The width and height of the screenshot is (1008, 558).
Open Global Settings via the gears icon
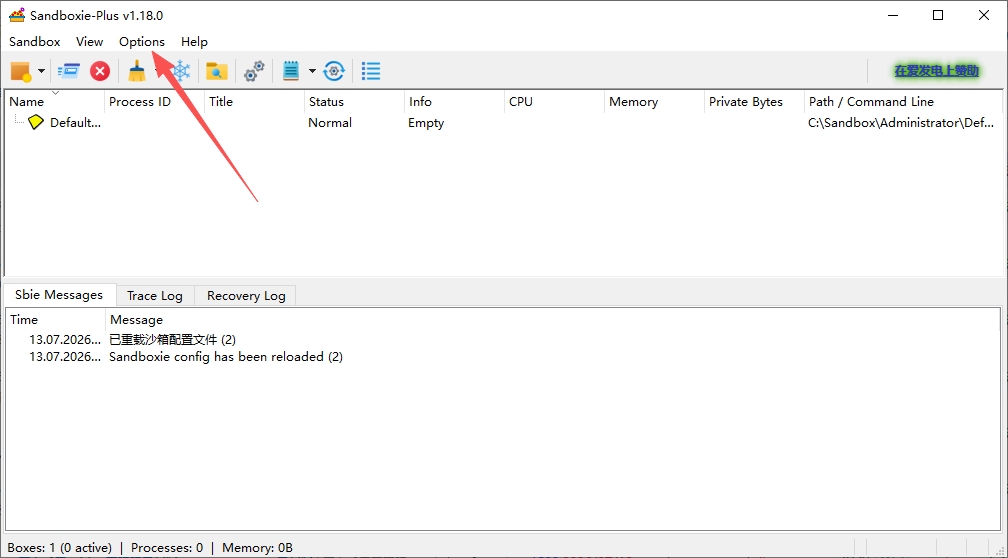click(x=254, y=71)
